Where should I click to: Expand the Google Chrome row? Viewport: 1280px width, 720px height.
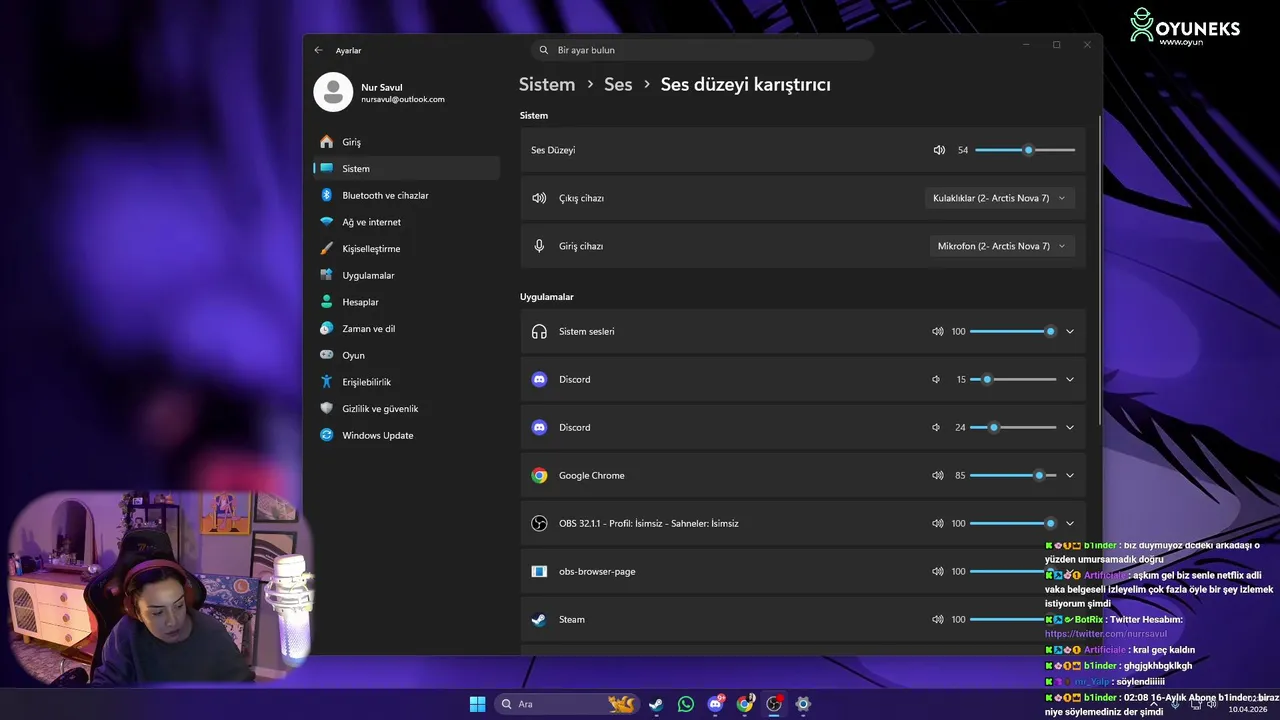(1069, 475)
